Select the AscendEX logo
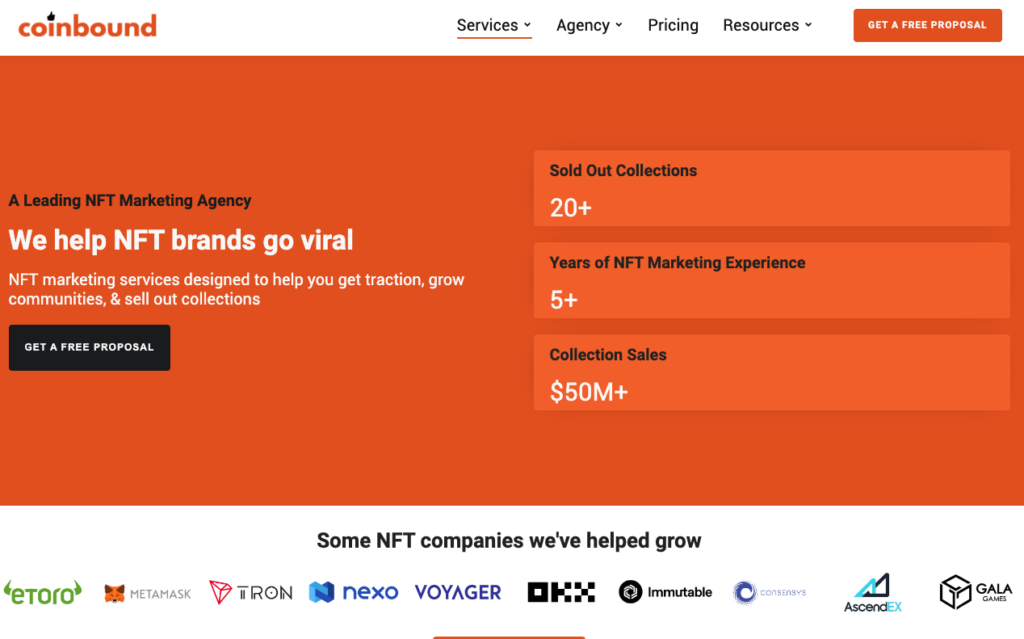The width and height of the screenshot is (1024, 639). pyautogui.click(x=873, y=593)
